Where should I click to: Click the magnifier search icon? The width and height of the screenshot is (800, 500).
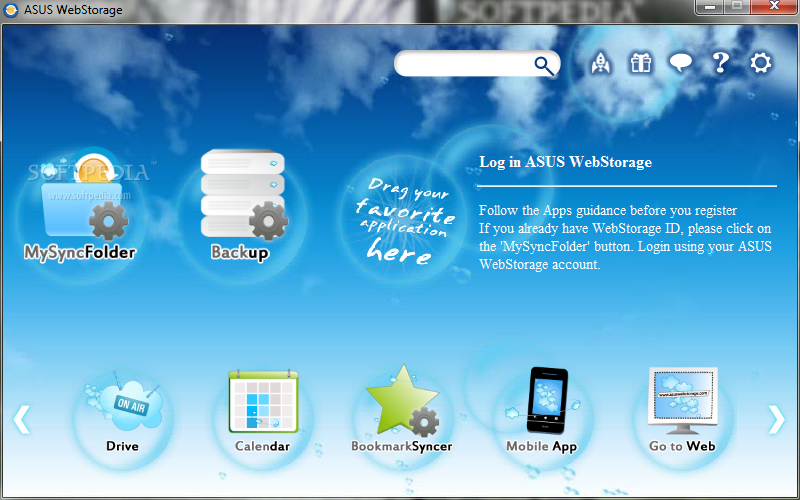(x=544, y=65)
